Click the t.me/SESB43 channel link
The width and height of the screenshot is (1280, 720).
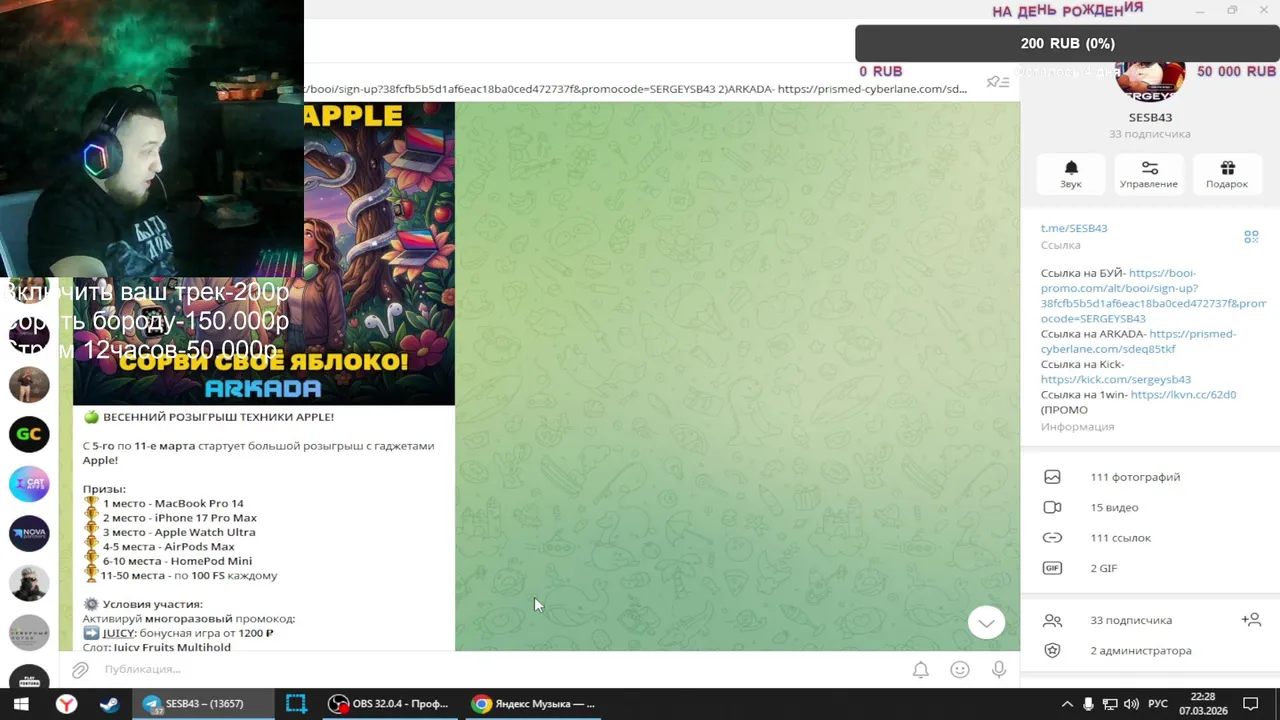click(1074, 228)
